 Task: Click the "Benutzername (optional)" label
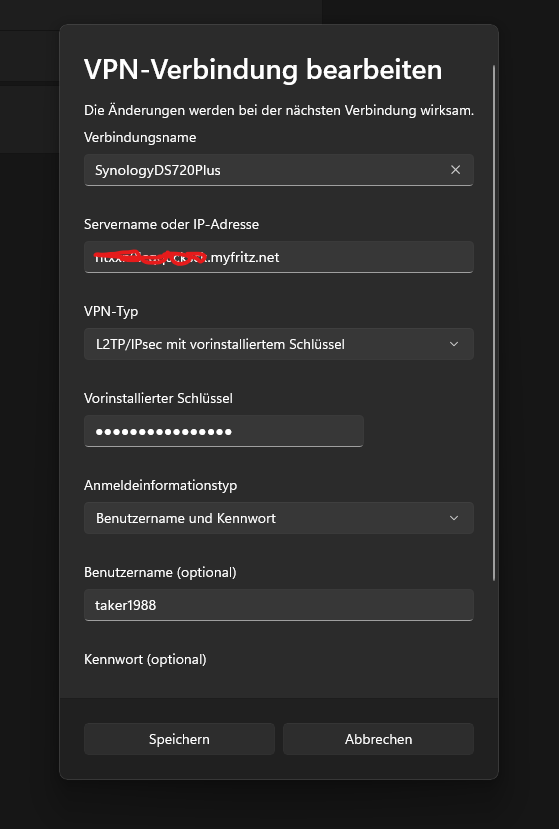[x=160, y=572]
